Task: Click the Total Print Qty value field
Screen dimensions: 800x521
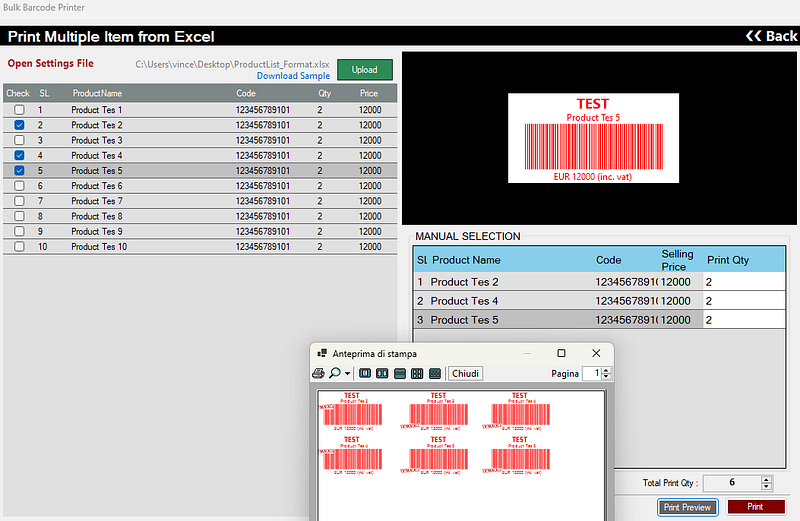Action: coord(732,483)
